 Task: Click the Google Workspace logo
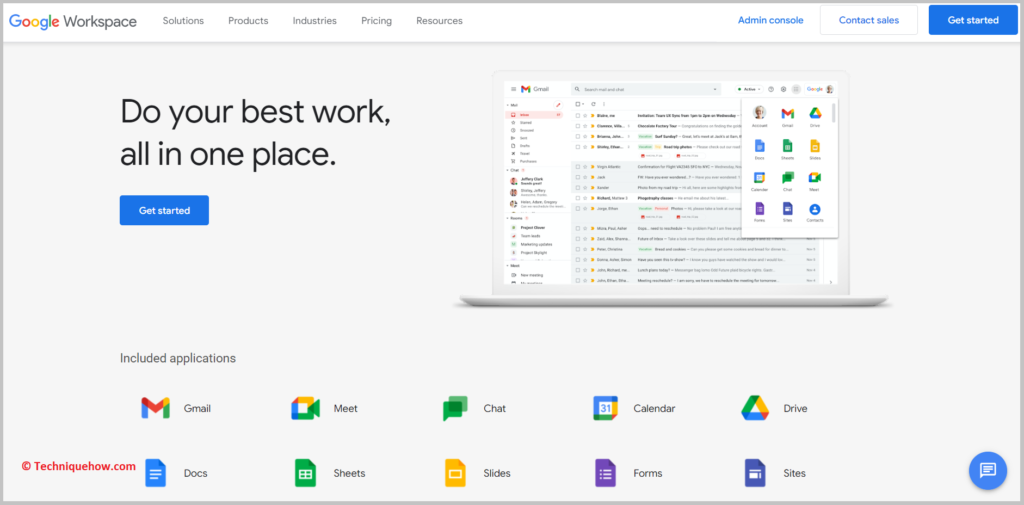point(72,20)
